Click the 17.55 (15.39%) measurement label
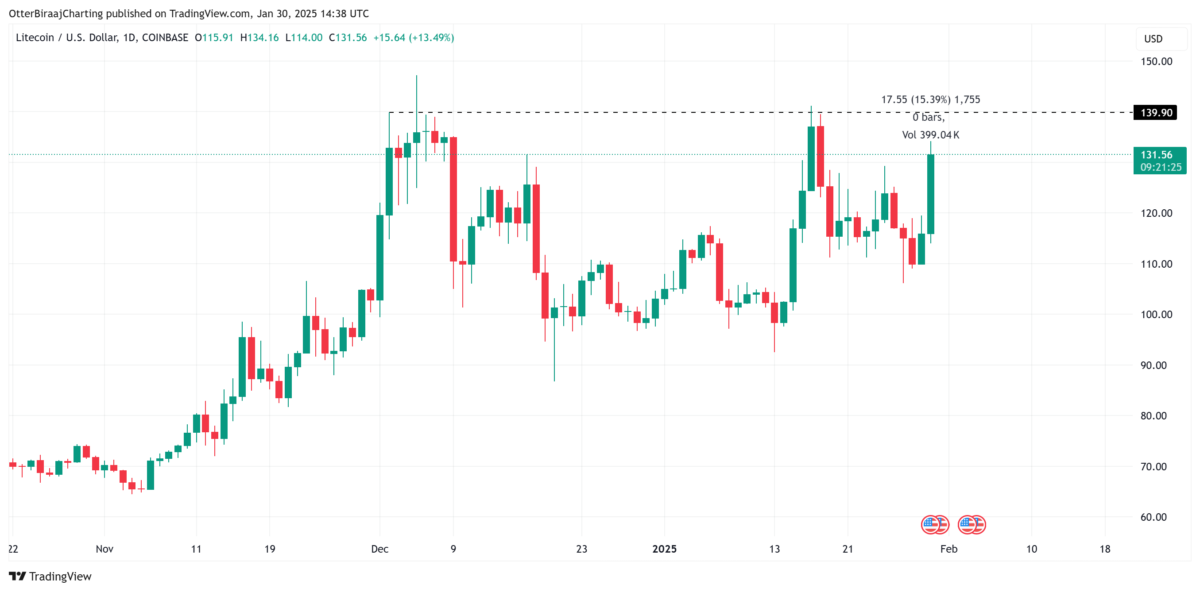1200x592 pixels. click(930, 100)
